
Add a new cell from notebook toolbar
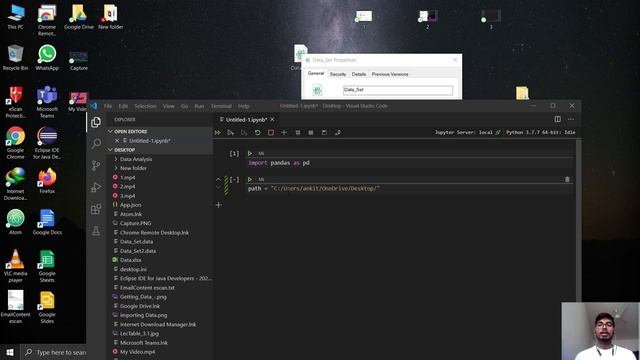(x=284, y=133)
